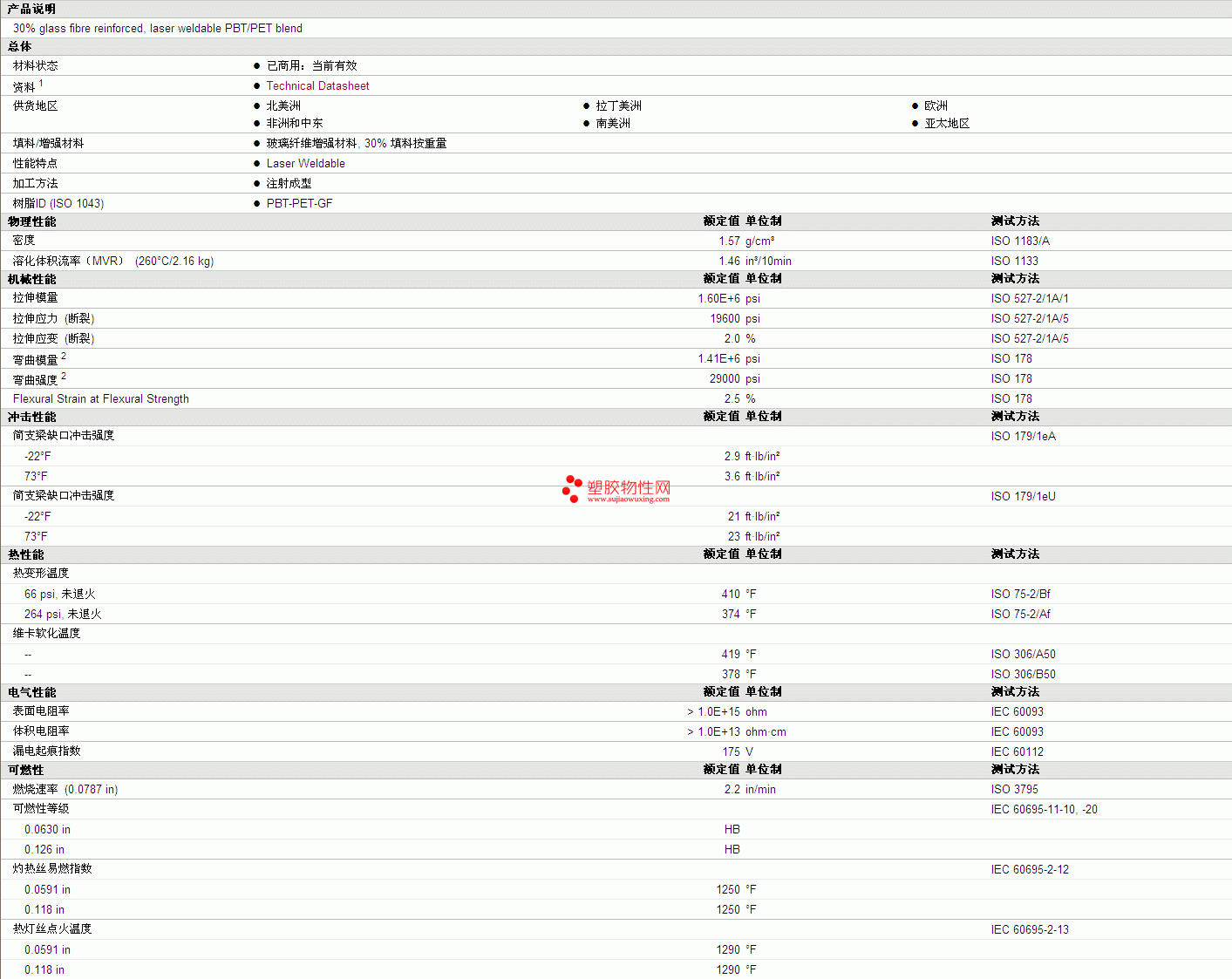Click the red dots watermark logo
1232x979 pixels.
(x=572, y=489)
